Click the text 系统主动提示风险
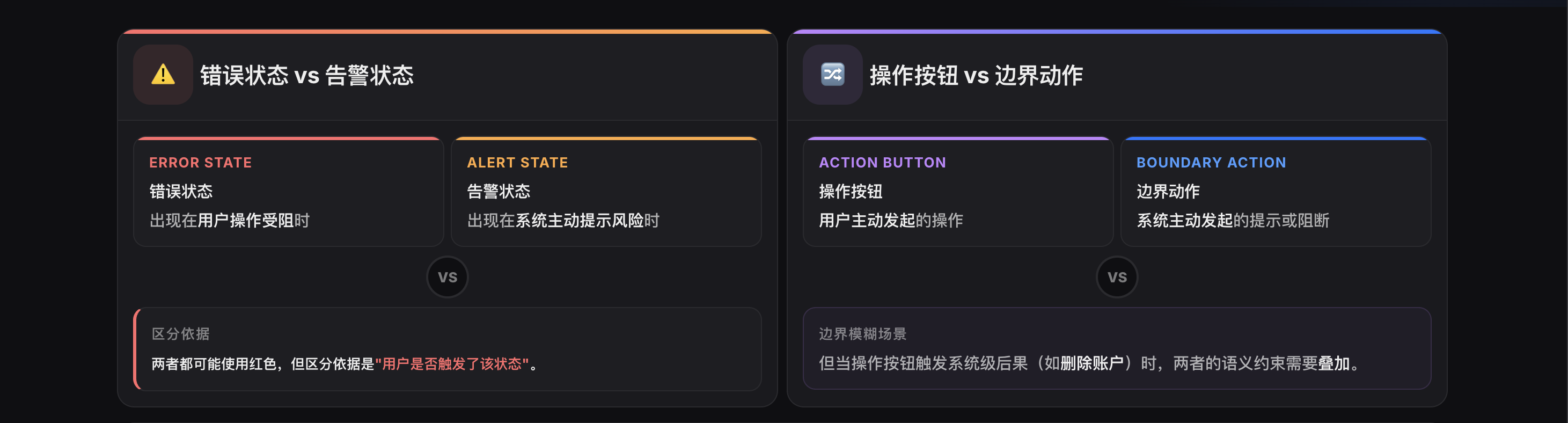 click(x=580, y=220)
